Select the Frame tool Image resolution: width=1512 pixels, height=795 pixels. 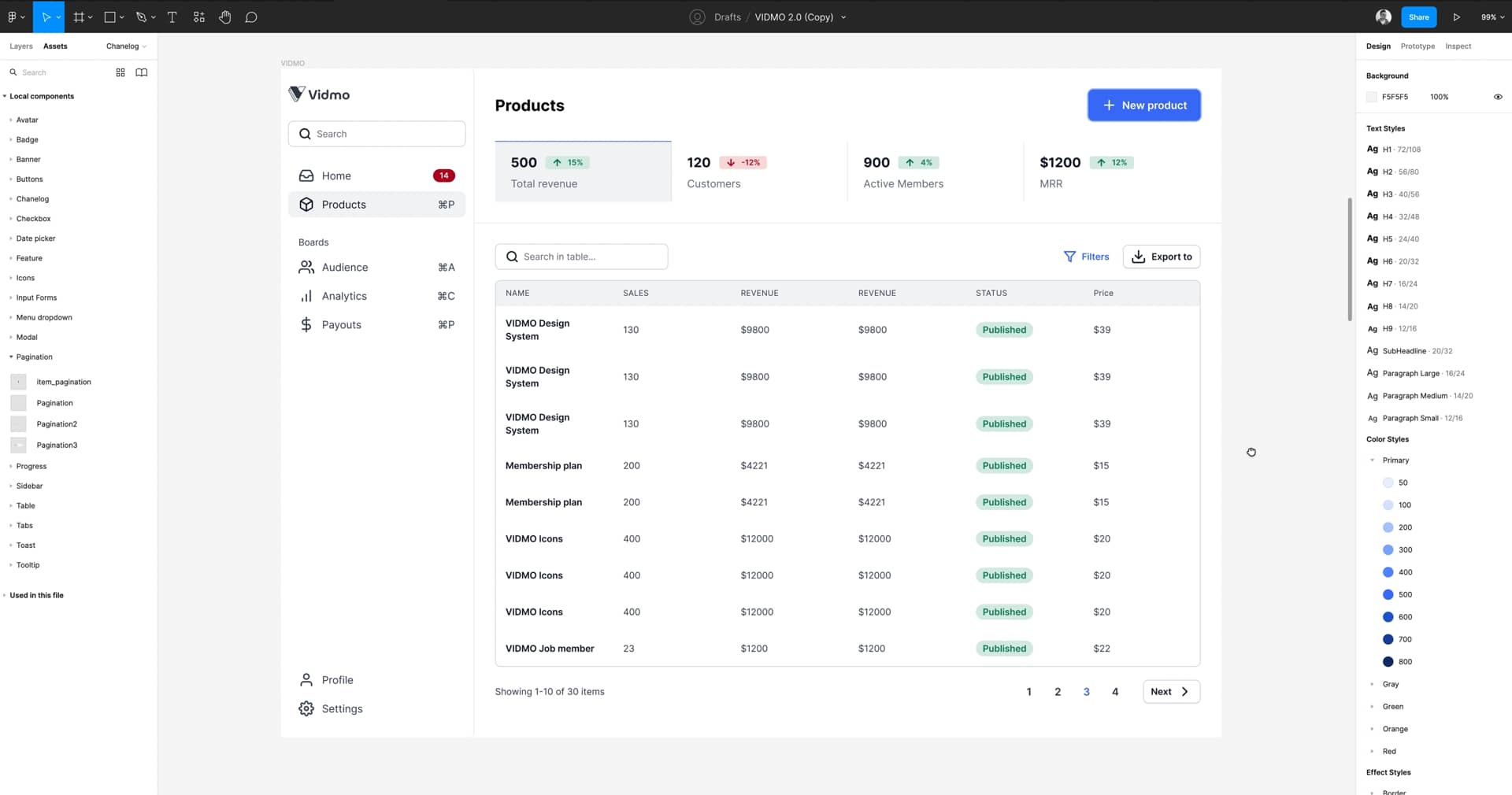pyautogui.click(x=79, y=17)
